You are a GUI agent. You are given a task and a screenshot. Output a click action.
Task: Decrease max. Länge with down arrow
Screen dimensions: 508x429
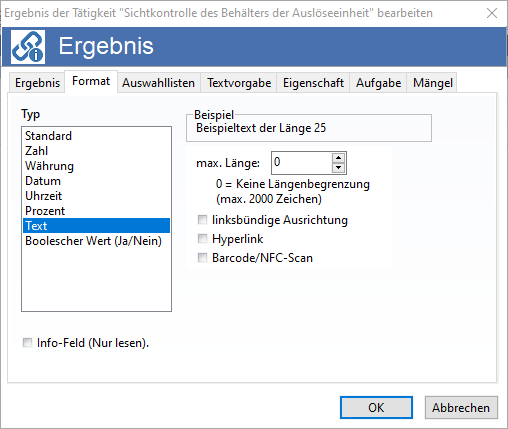point(339,168)
